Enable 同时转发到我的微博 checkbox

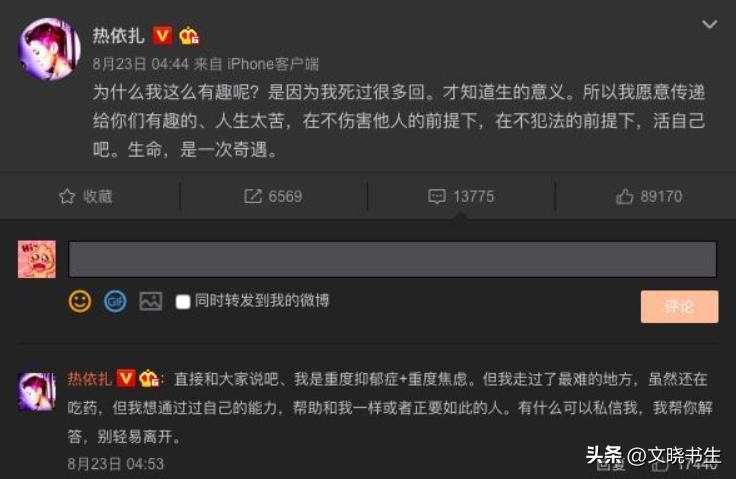click(x=183, y=301)
